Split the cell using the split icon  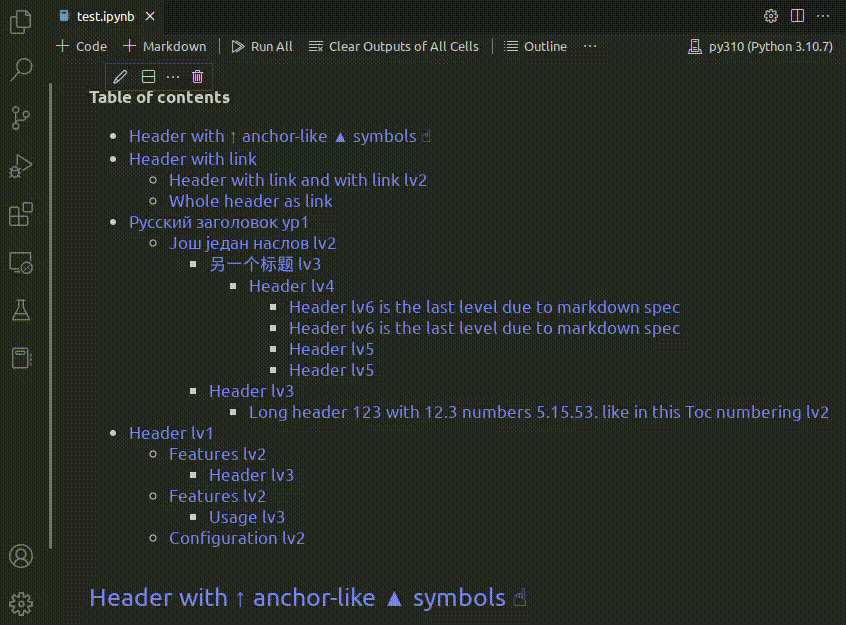[x=147, y=76]
